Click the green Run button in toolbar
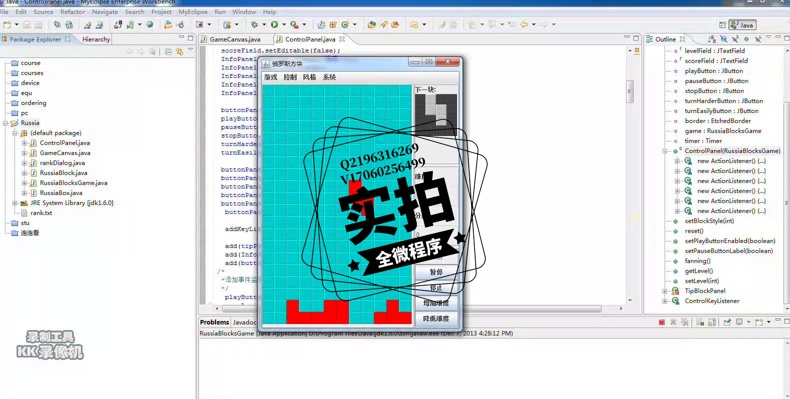 click(x=275, y=24)
